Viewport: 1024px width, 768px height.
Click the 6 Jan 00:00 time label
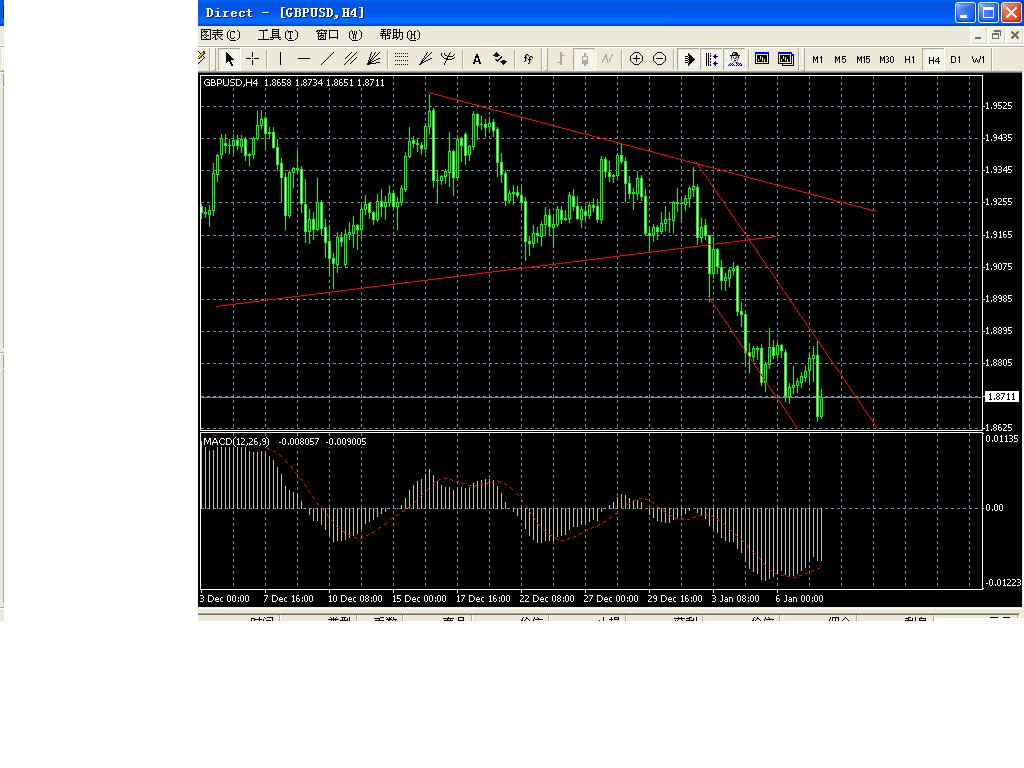(x=799, y=598)
